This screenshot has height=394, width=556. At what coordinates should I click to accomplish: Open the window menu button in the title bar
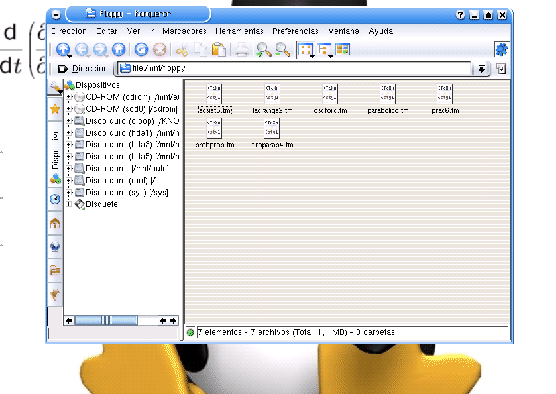point(56,15)
